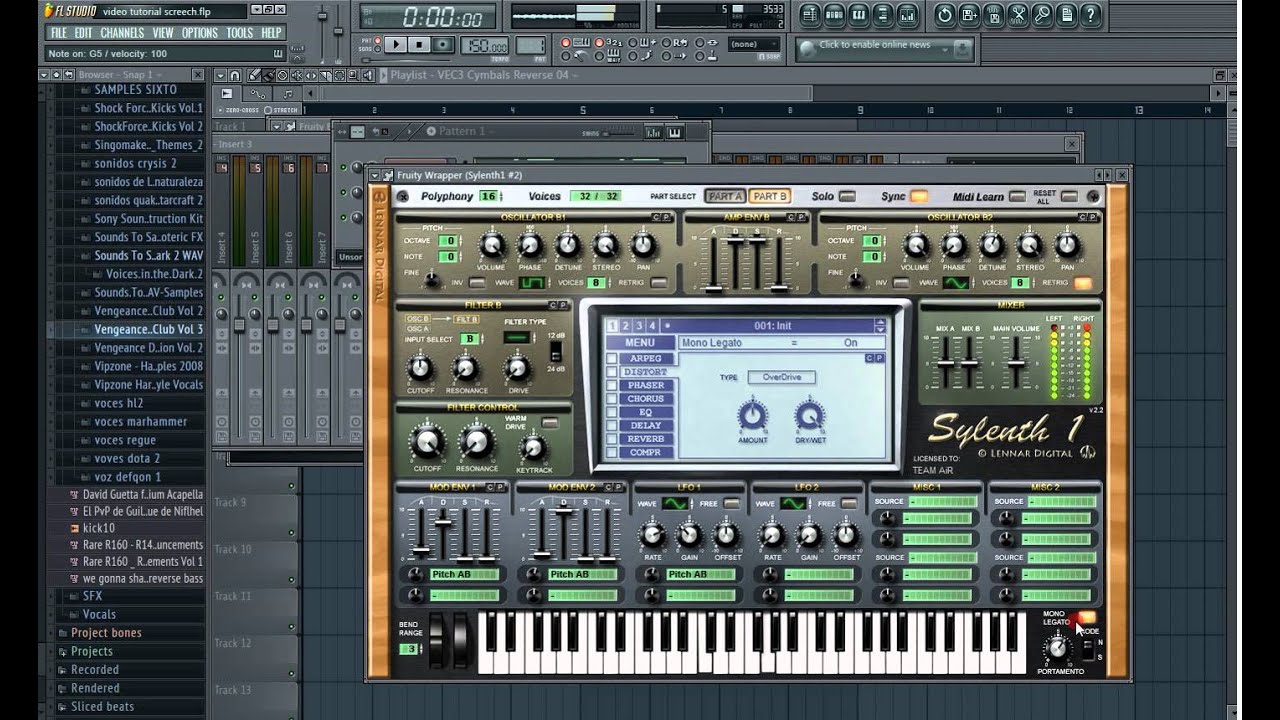Change Oscillator B1 WAVE shape selector

click(532, 283)
